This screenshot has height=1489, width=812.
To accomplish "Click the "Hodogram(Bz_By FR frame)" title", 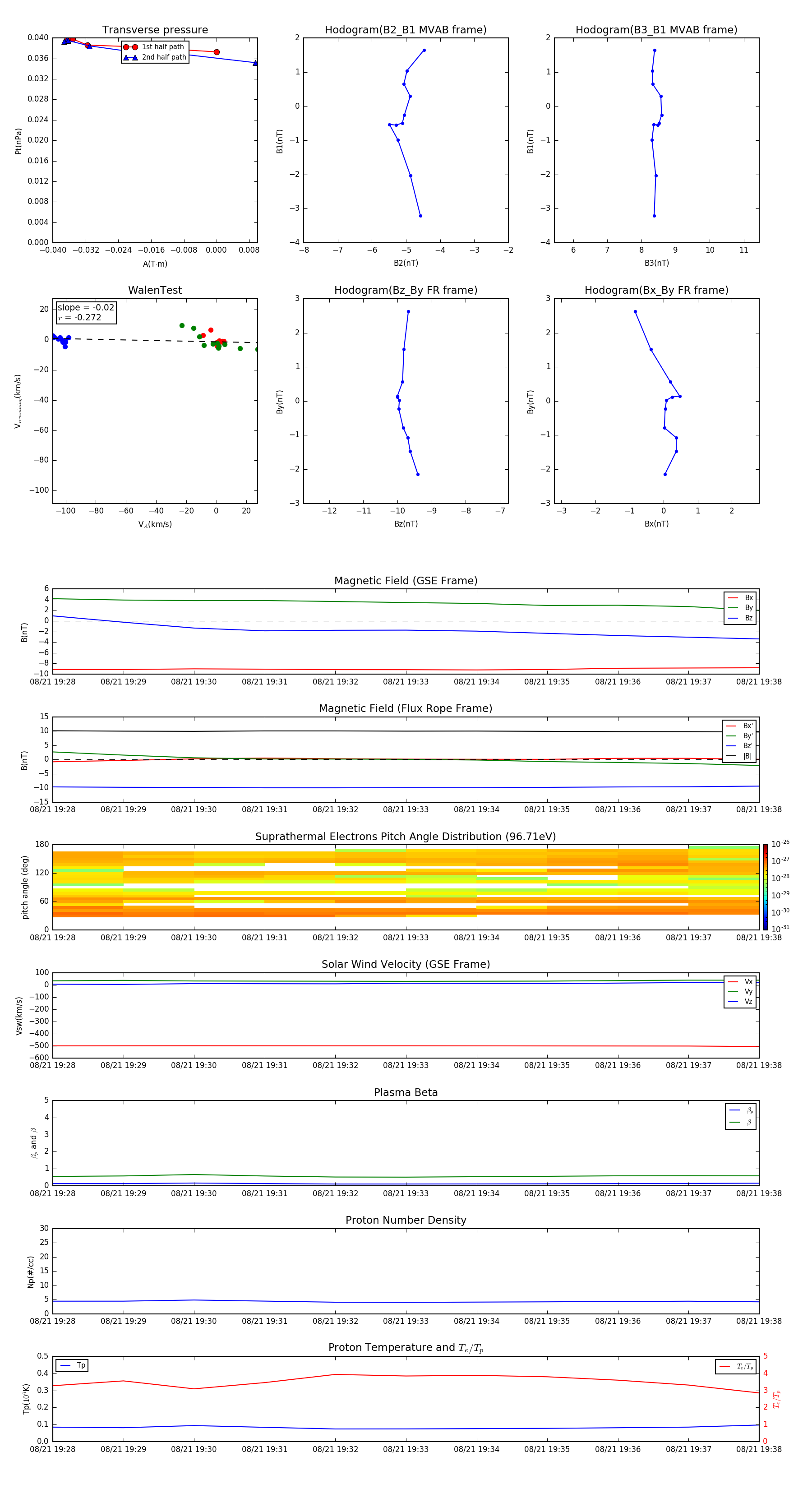I will pos(406,290).
